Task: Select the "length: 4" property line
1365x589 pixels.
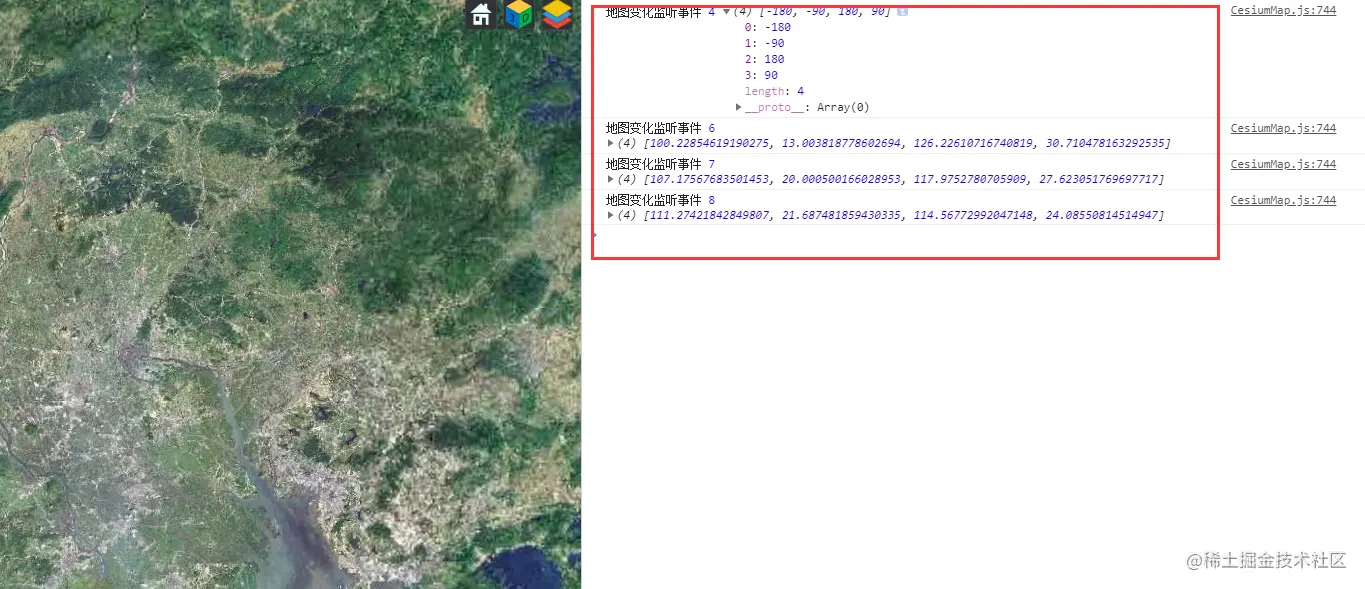Action: coord(774,91)
